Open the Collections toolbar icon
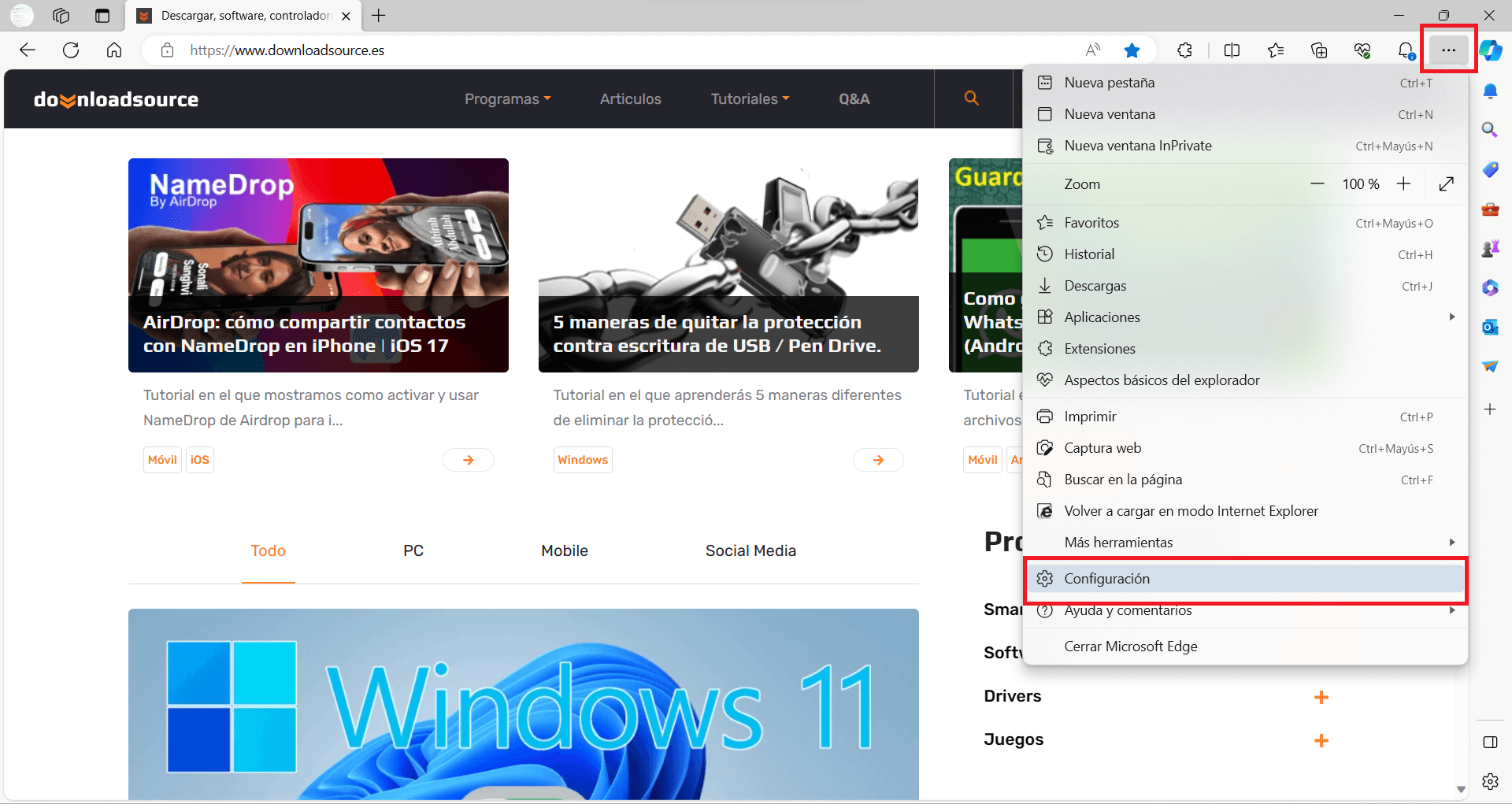Viewport: 1512px width, 804px height. tap(1319, 50)
